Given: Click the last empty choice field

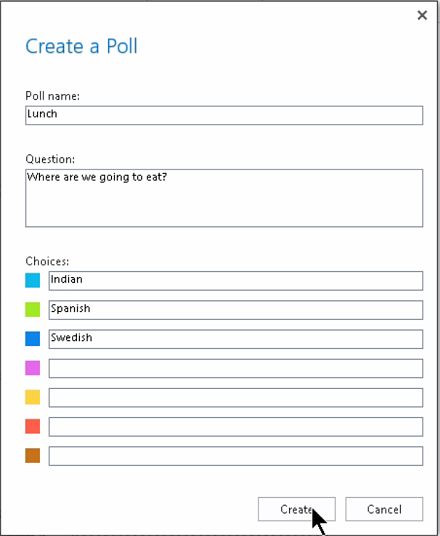Looking at the screenshot, I should click(236, 456).
